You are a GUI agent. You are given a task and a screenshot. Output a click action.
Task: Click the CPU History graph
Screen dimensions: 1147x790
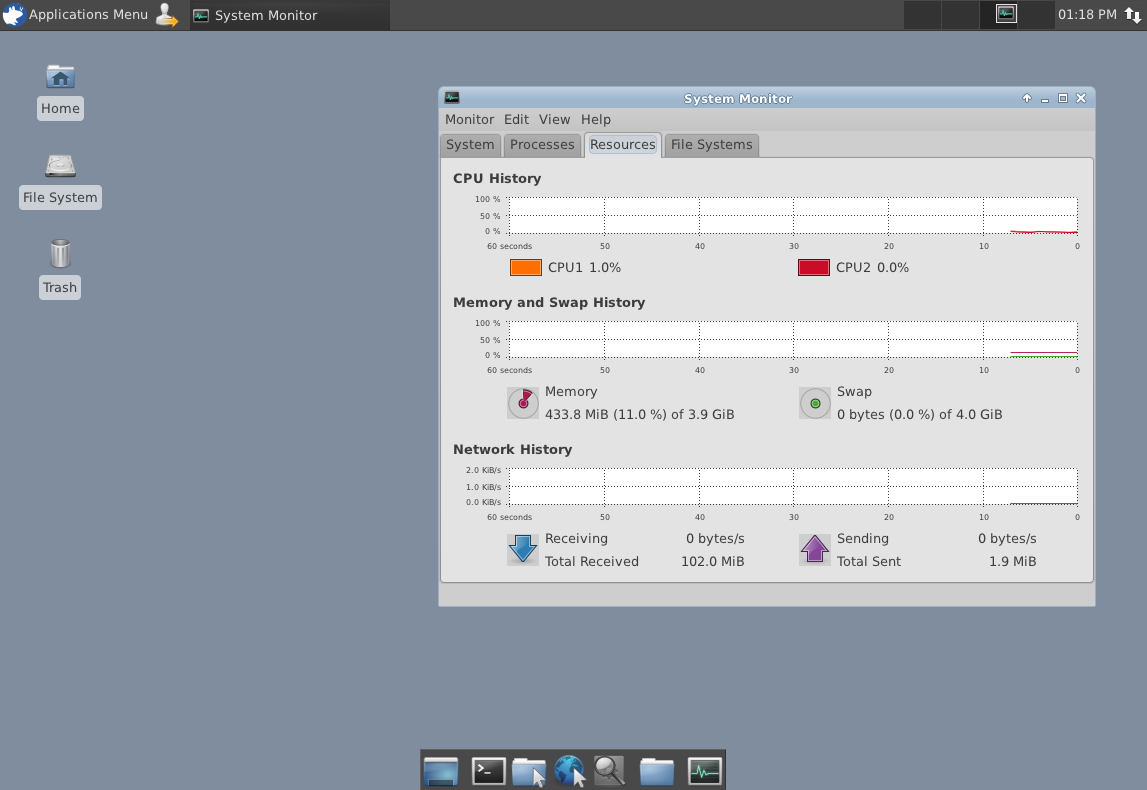(x=793, y=216)
